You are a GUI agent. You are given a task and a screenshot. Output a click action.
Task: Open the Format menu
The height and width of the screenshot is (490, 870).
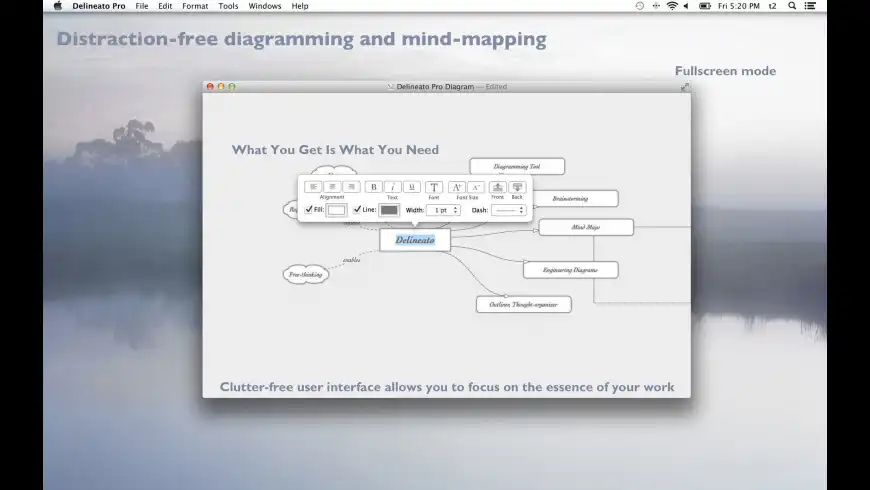tap(195, 6)
